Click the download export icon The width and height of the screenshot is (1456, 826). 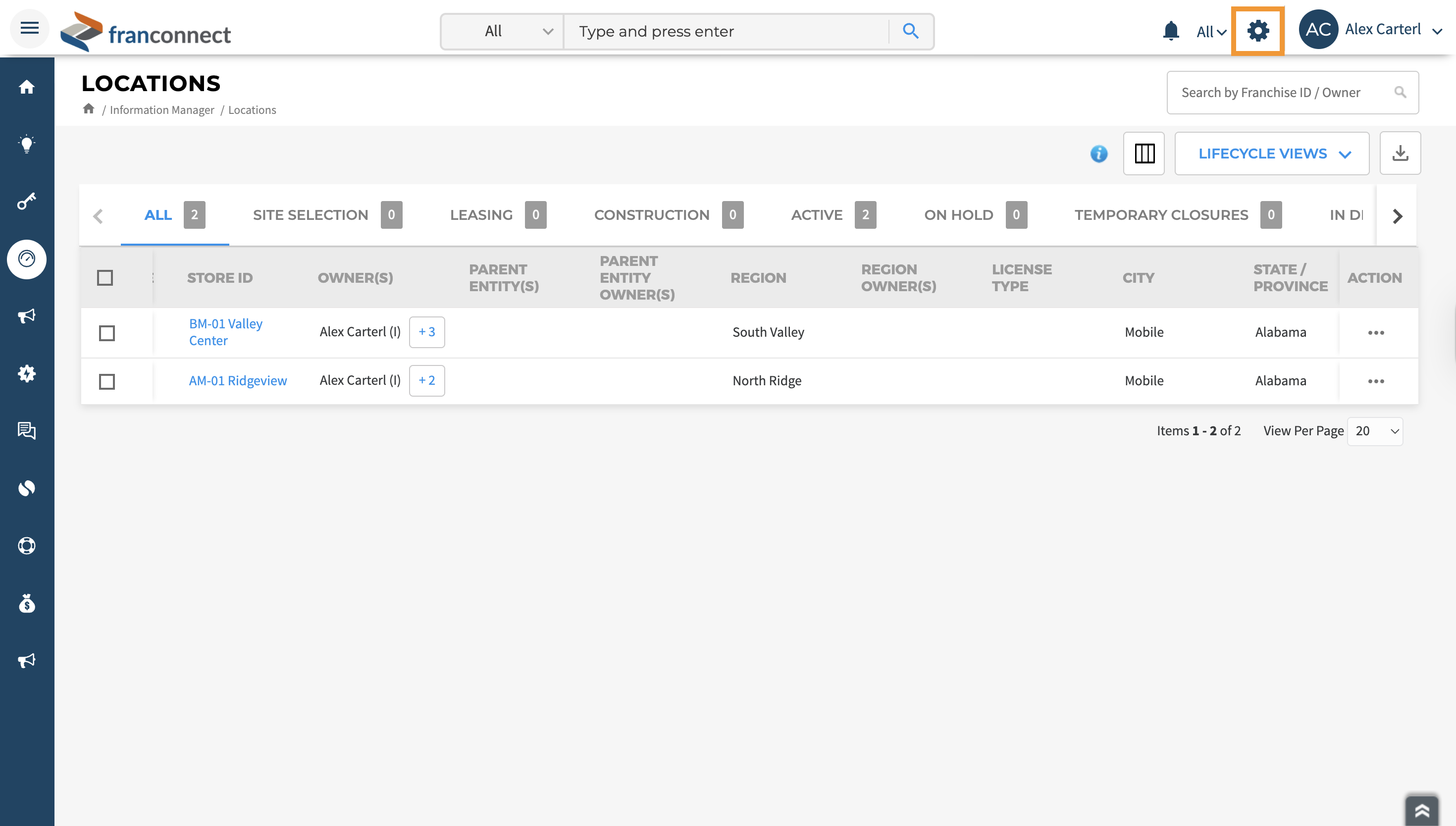(x=1400, y=153)
